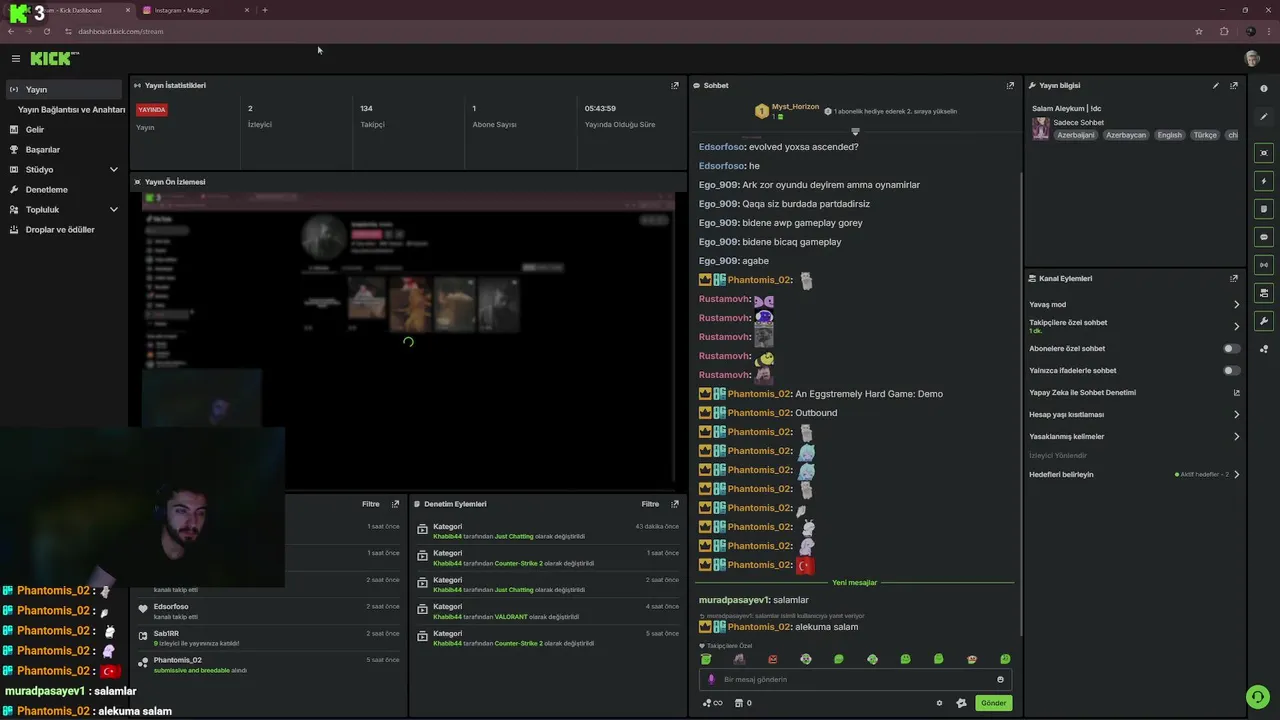Expand the Topluluk sidebar section
The image size is (1280, 720).
point(64,209)
